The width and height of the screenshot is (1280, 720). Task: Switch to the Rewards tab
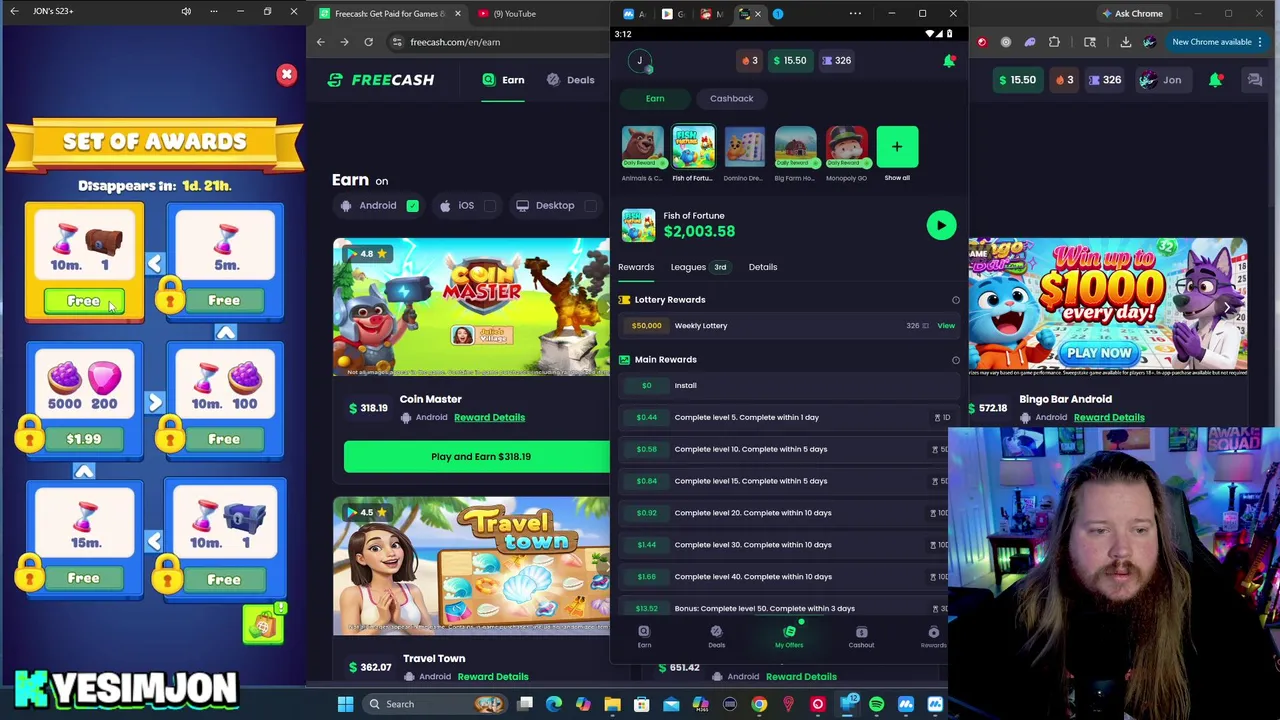coord(636,267)
